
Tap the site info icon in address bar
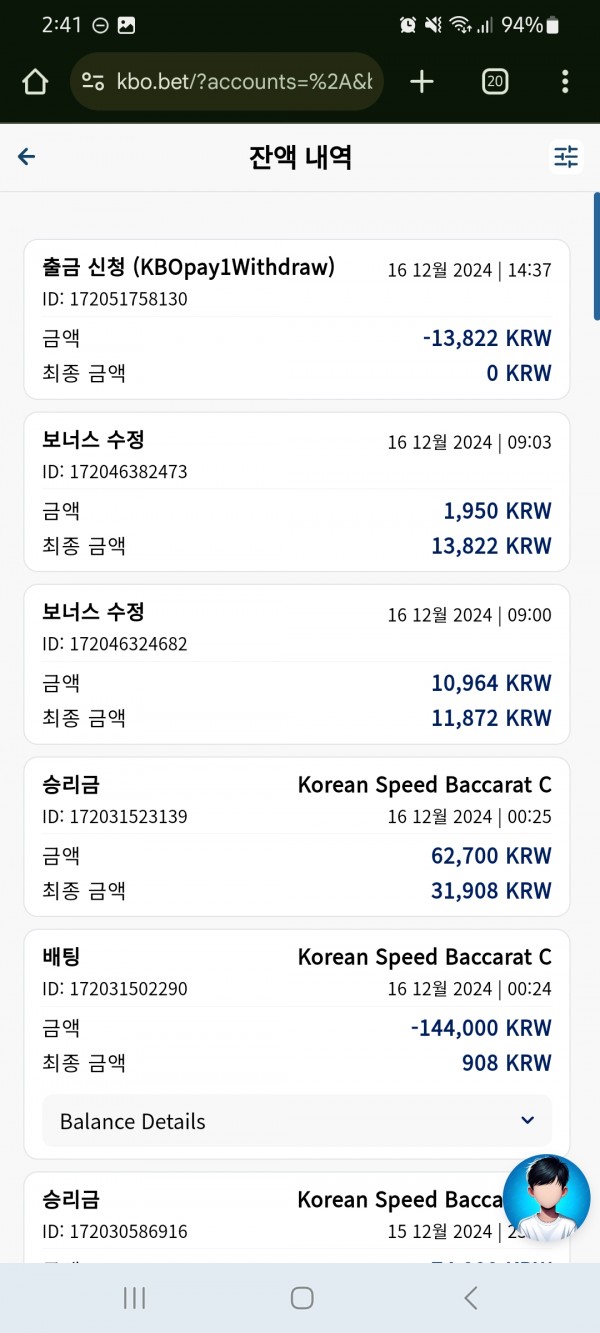pyautogui.click(x=93, y=82)
